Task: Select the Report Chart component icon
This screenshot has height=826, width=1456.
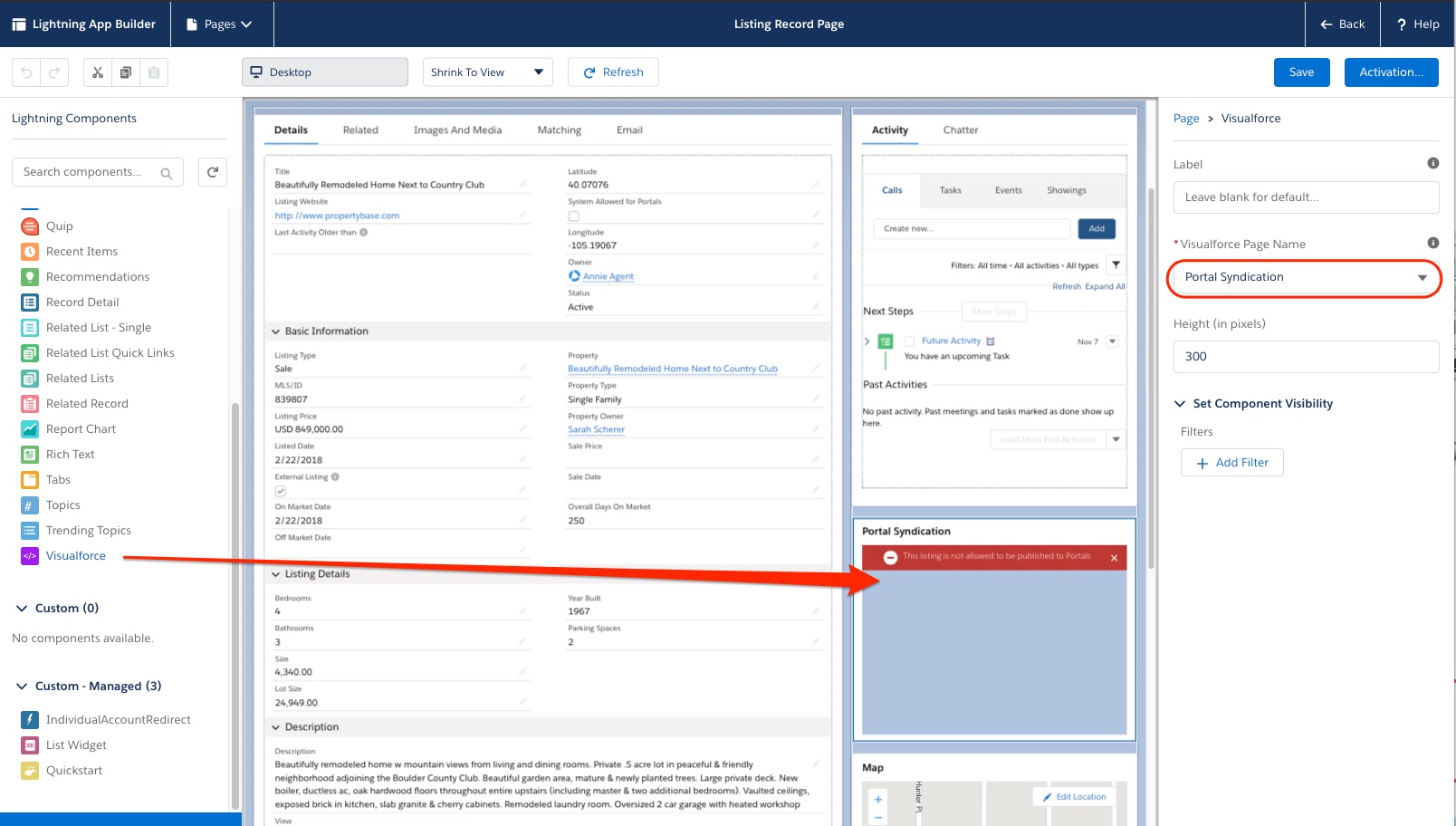Action: tap(30, 429)
